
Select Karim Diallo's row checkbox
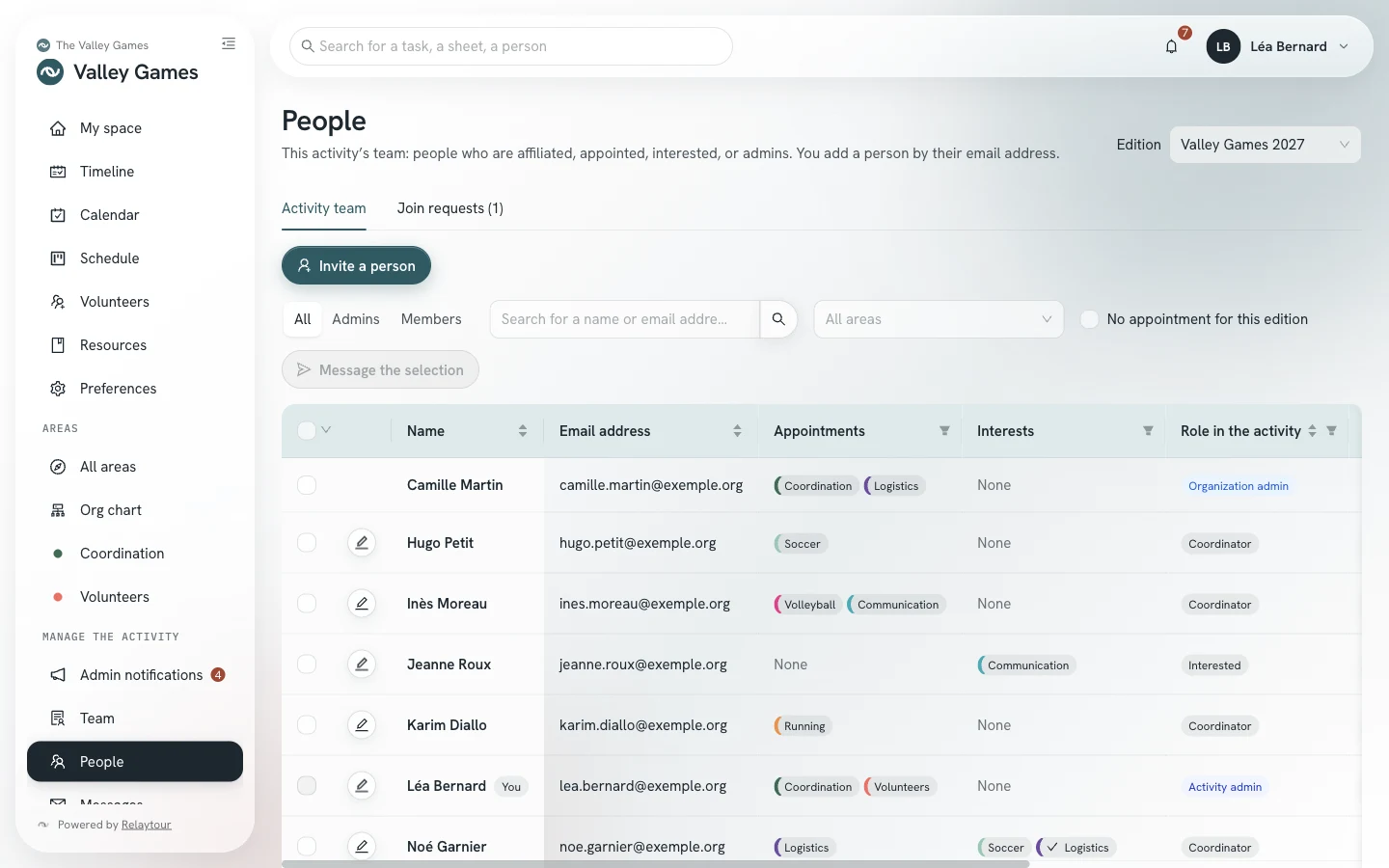tap(307, 725)
